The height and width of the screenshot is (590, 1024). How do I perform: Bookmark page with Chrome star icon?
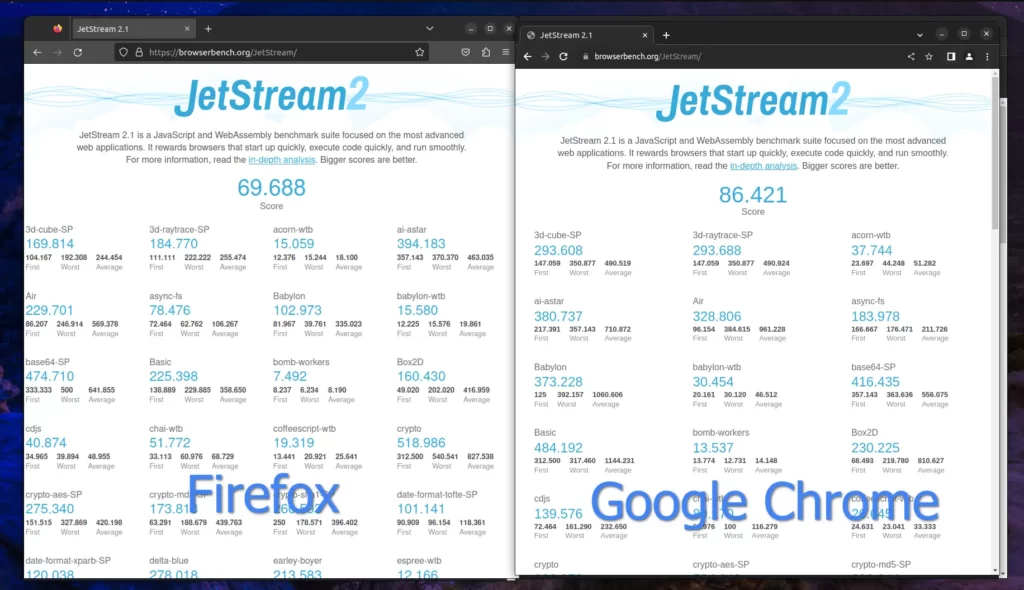(x=929, y=57)
